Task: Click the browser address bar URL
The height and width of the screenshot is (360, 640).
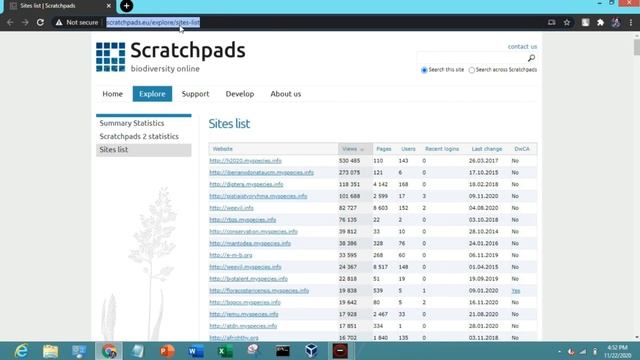Action: tap(153, 22)
